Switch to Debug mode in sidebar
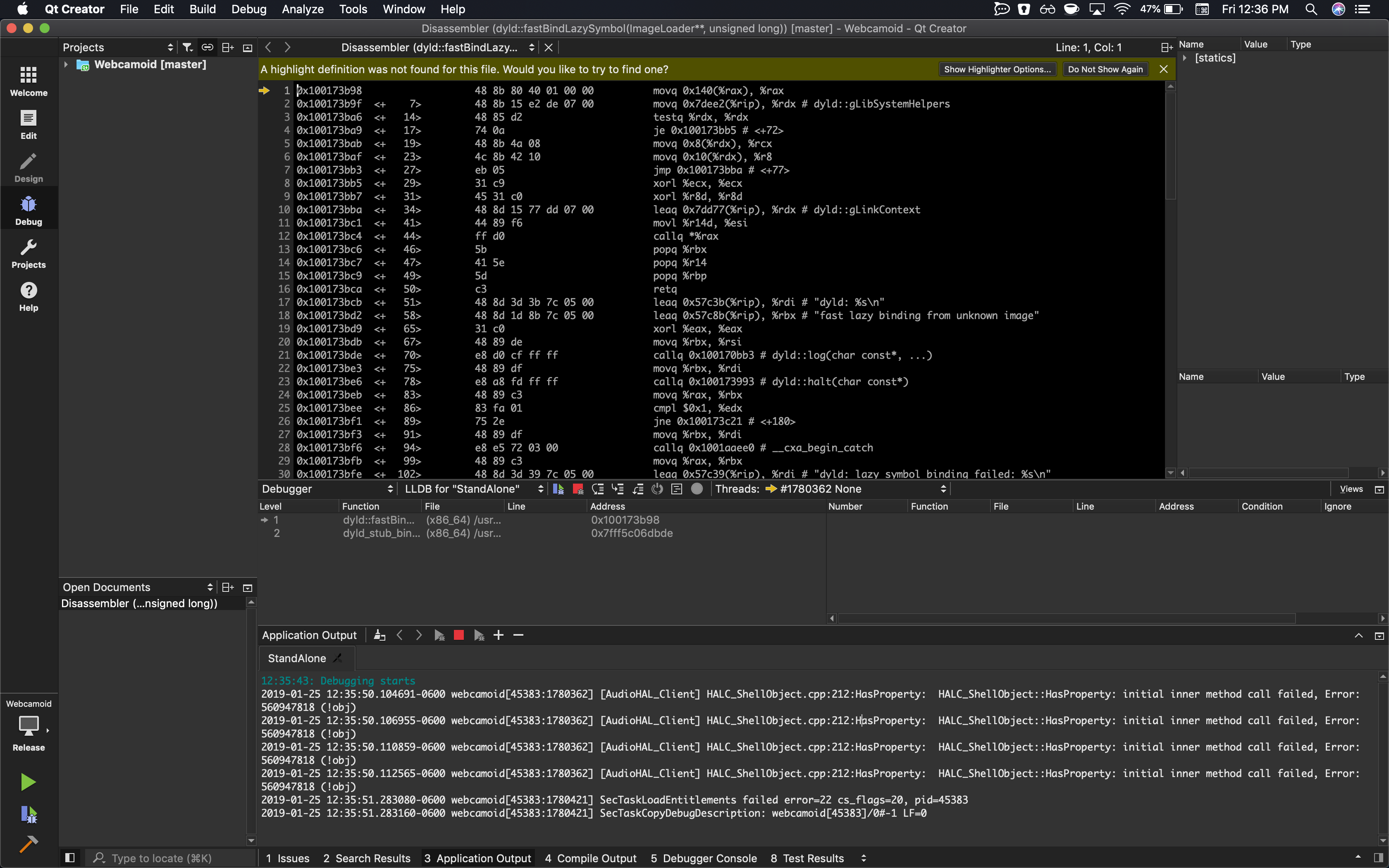 (x=29, y=211)
